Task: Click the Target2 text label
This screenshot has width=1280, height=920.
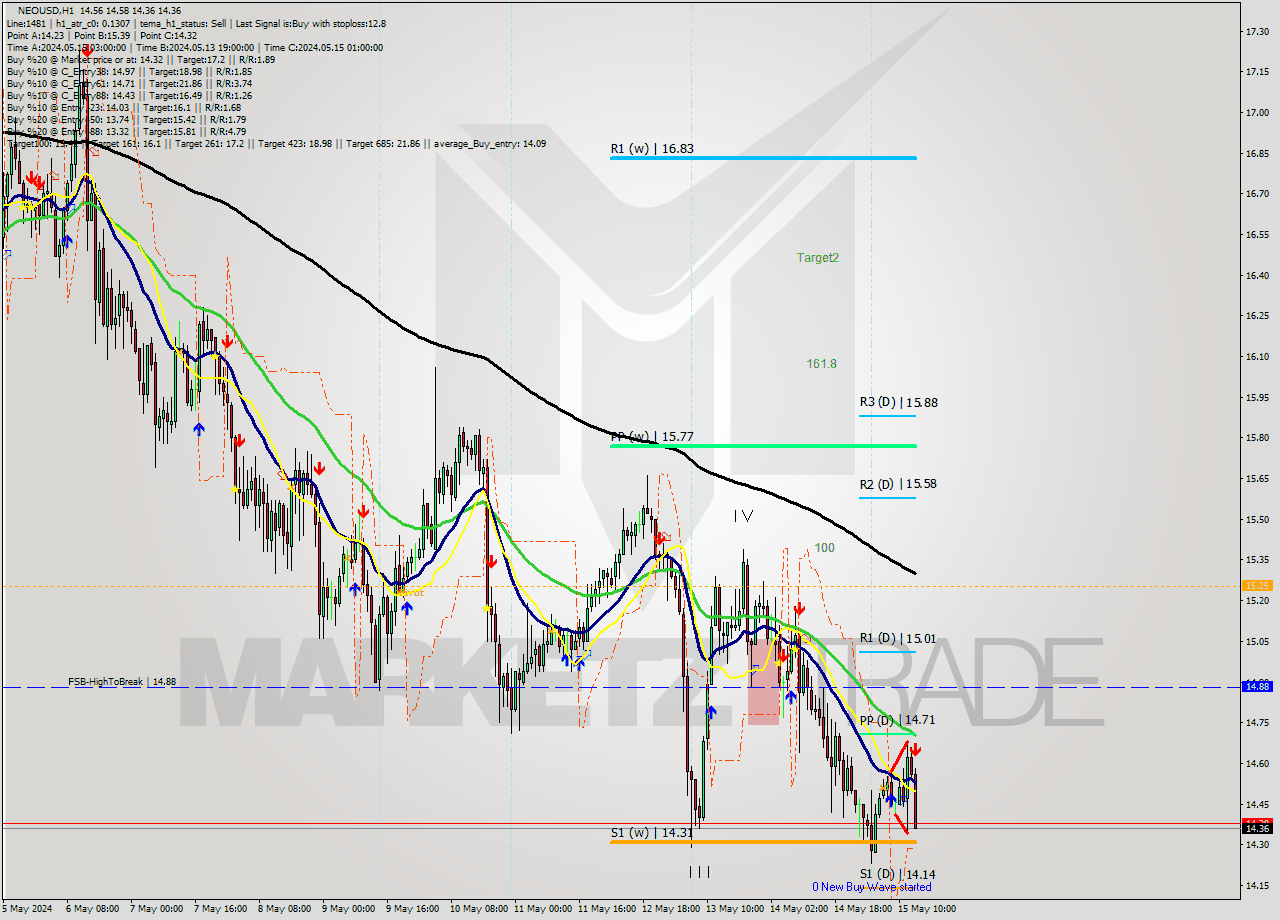Action: (817, 258)
